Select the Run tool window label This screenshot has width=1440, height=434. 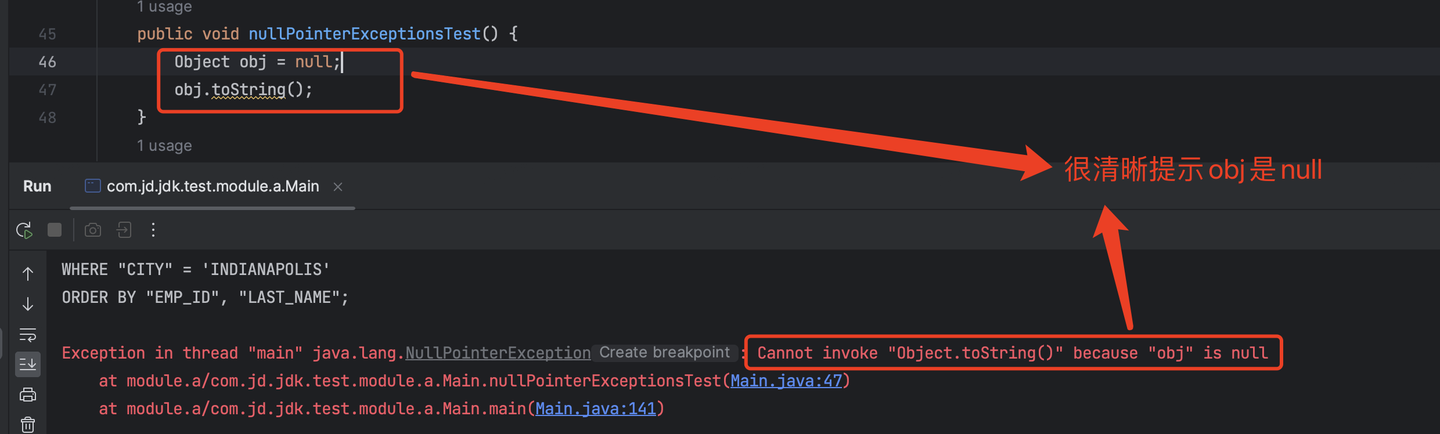click(x=37, y=186)
